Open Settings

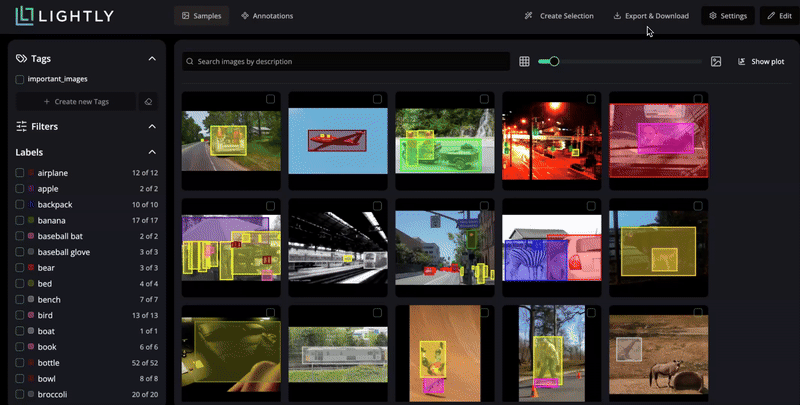click(x=728, y=16)
